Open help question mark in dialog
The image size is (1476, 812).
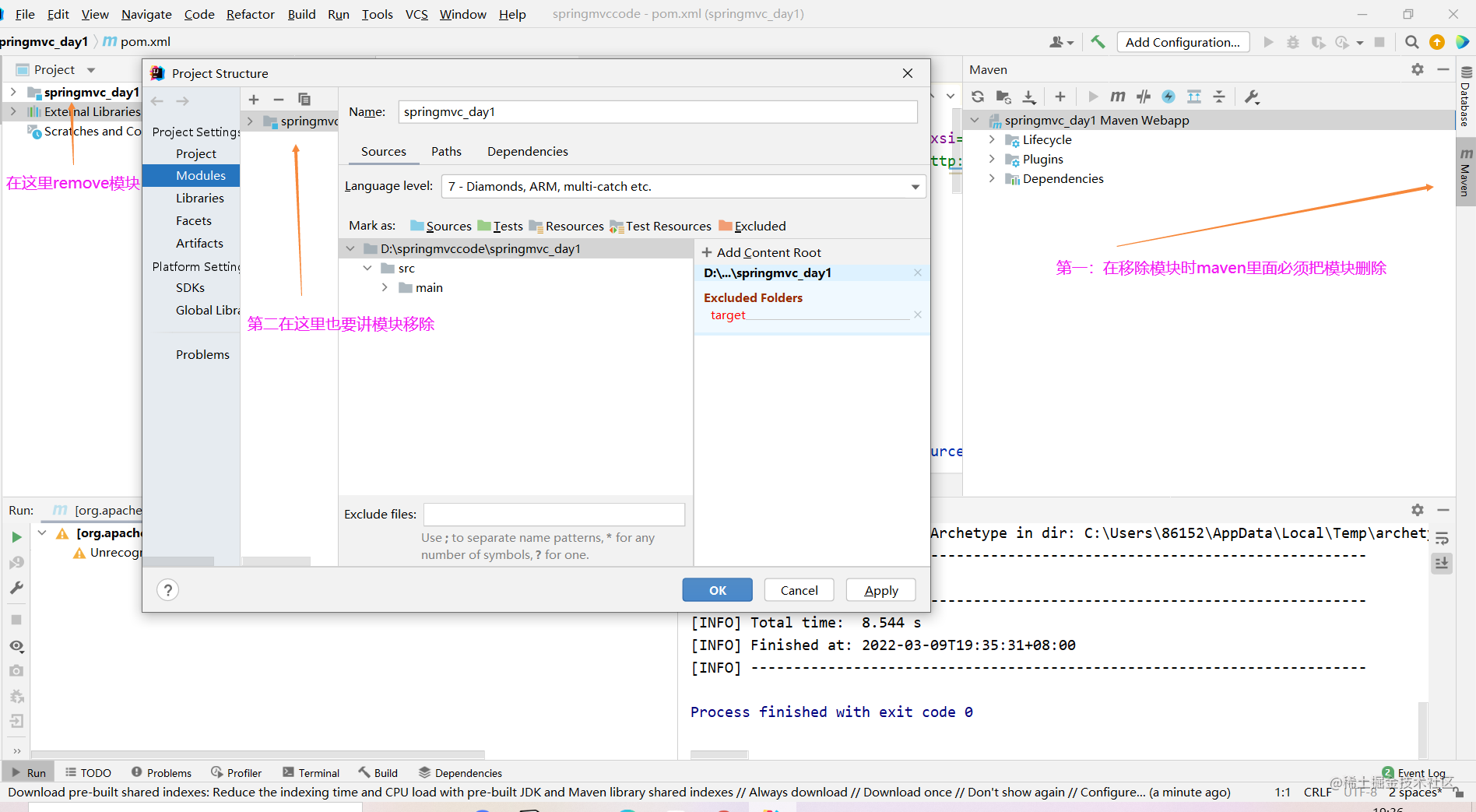point(167,590)
